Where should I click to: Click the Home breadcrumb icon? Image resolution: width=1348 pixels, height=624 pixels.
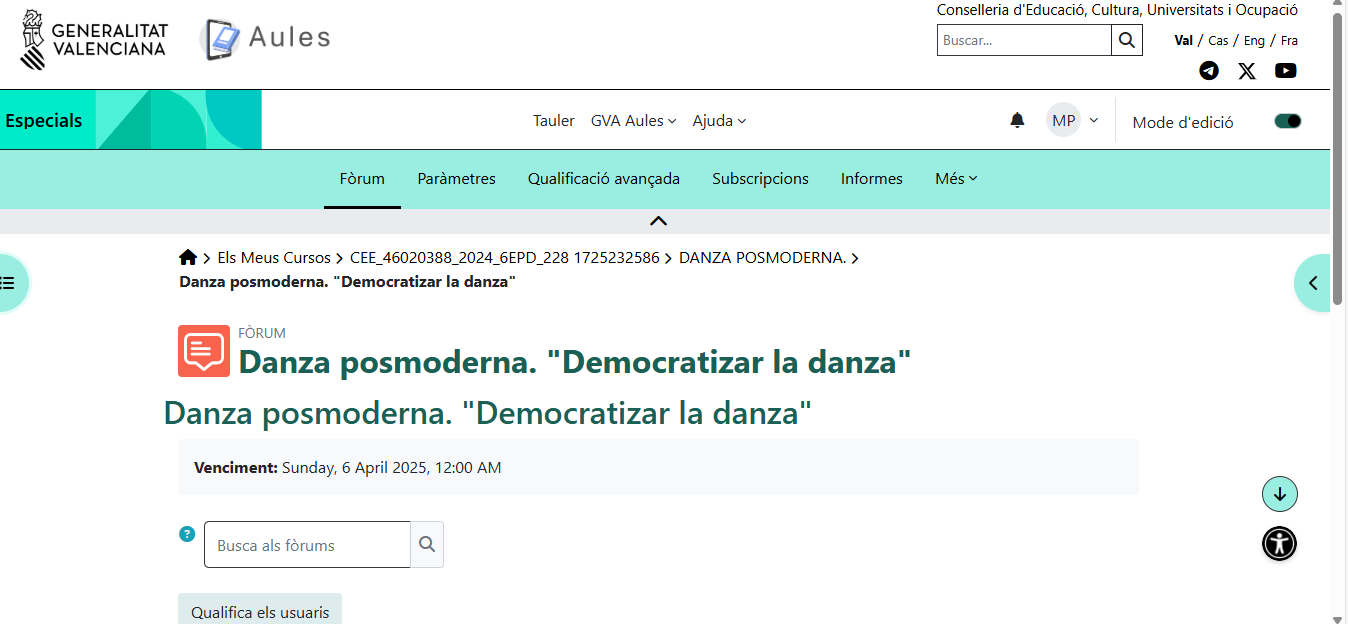[188, 256]
